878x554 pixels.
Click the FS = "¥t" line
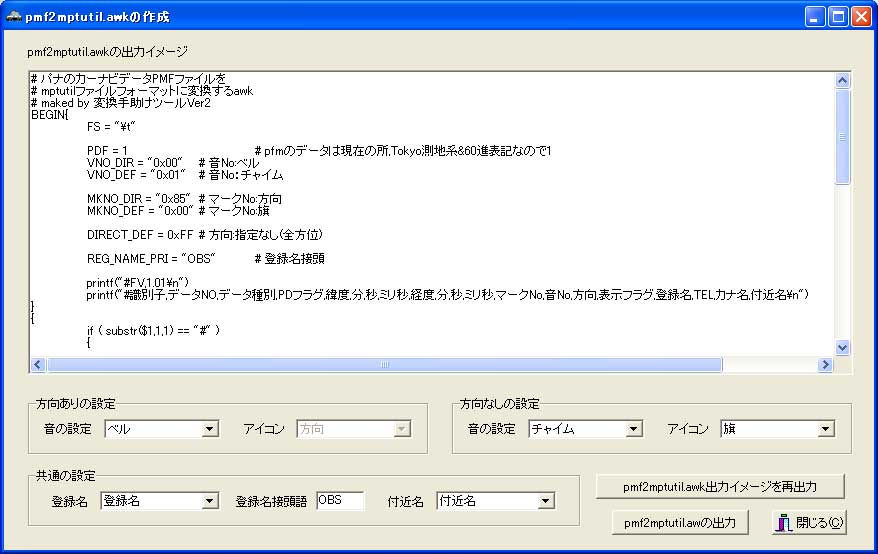click(x=111, y=127)
